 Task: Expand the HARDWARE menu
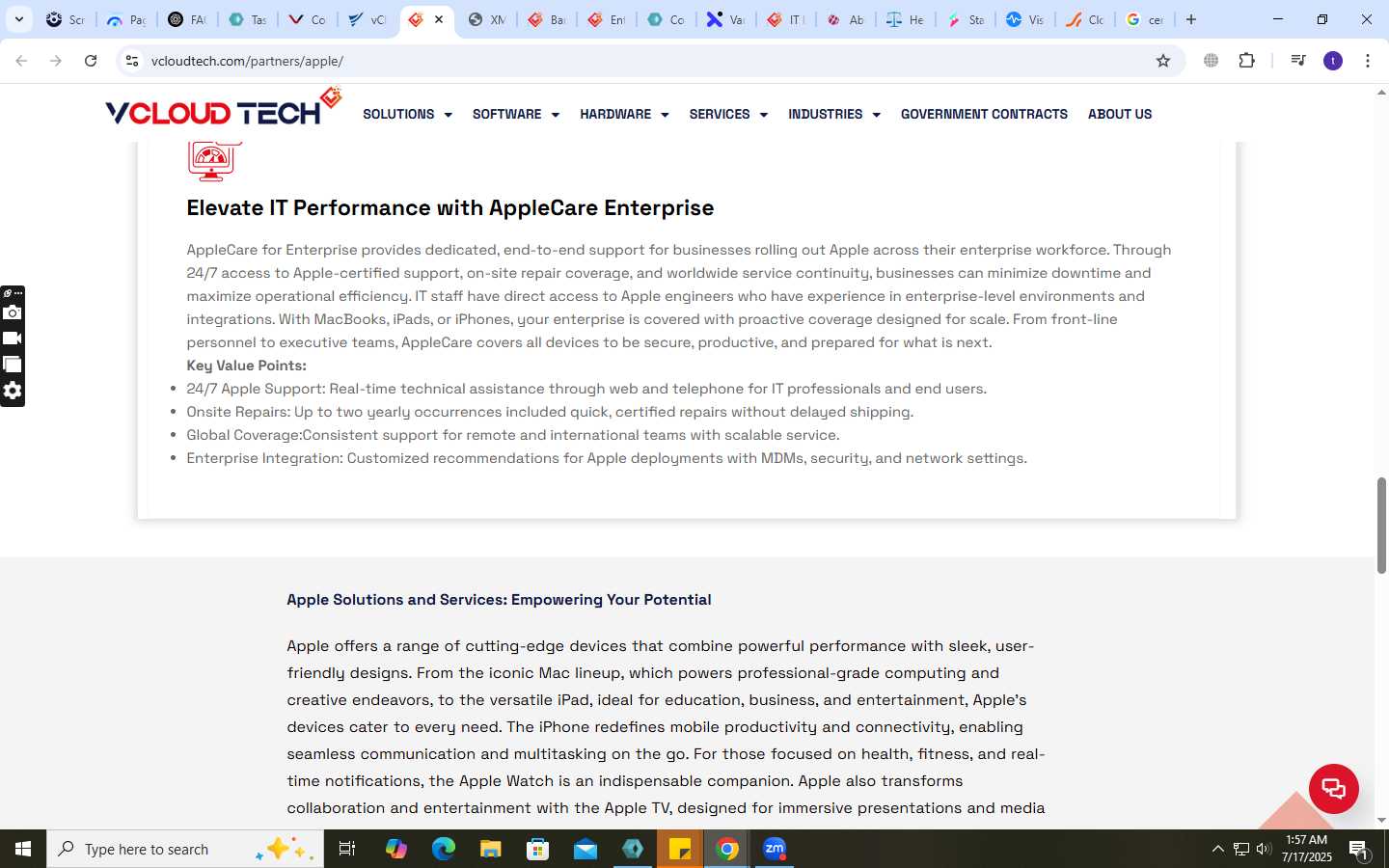pyautogui.click(x=624, y=114)
